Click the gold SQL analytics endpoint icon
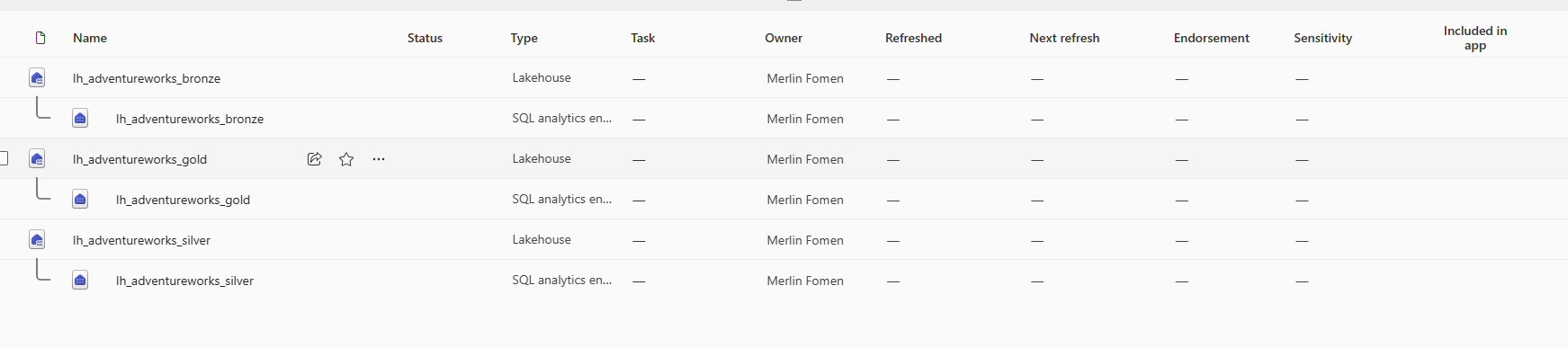This screenshot has height=348, width=1568. [x=80, y=200]
